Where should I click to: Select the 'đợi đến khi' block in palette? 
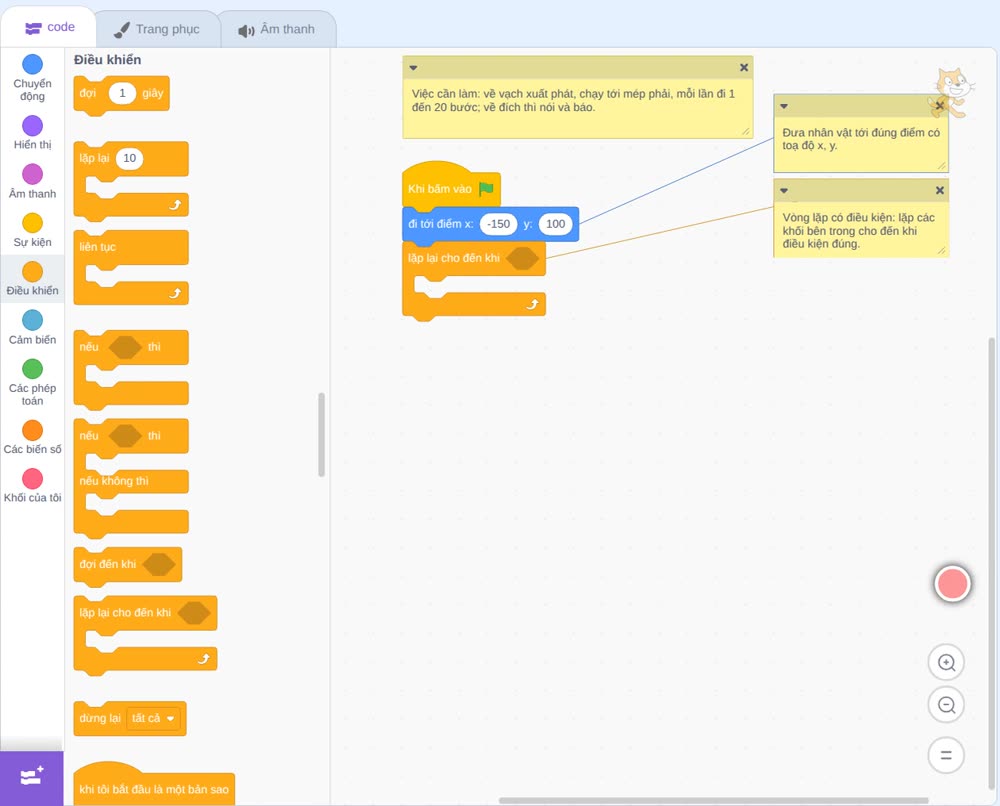click(x=128, y=565)
